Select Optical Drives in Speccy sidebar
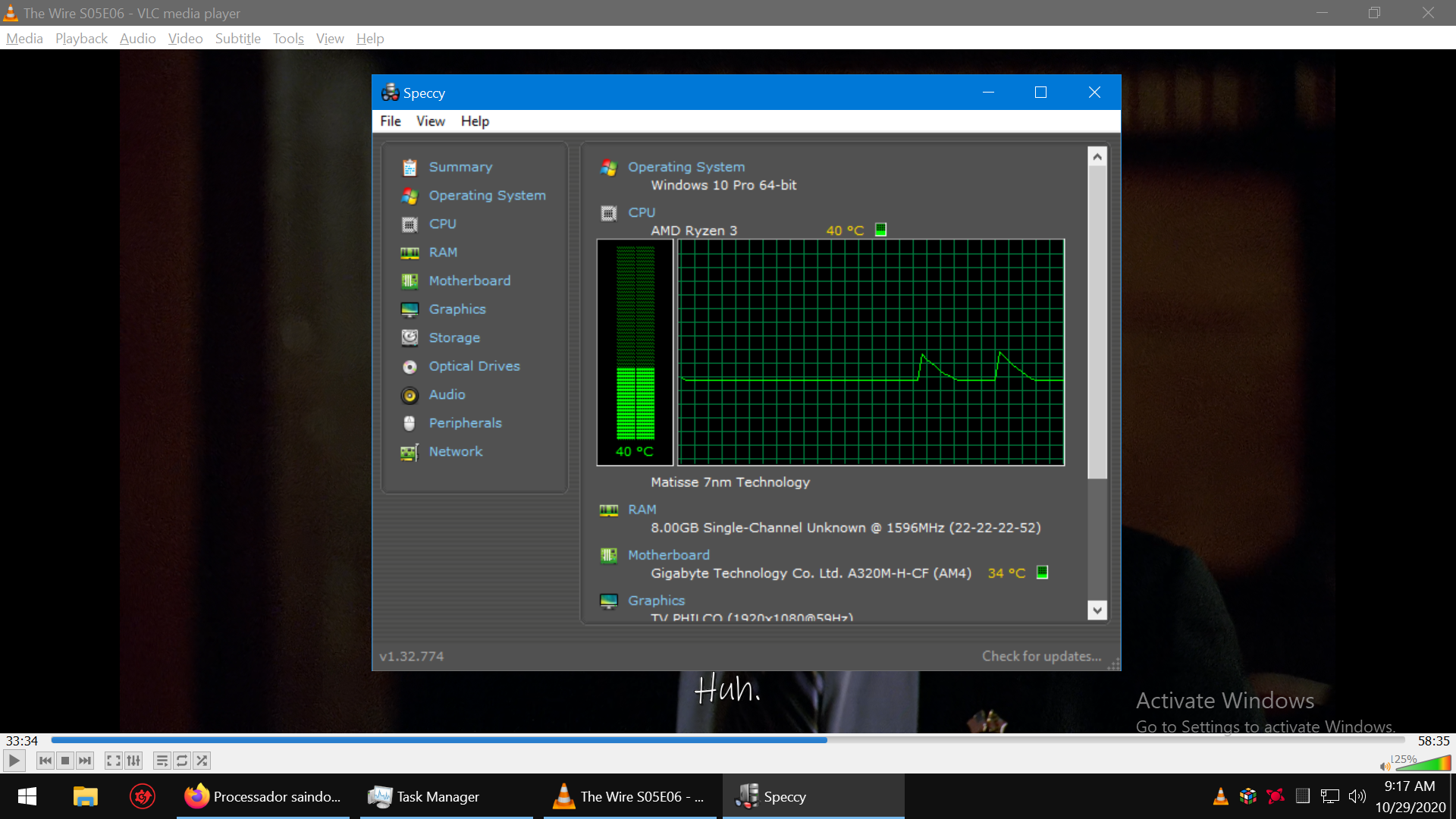Image resolution: width=1456 pixels, height=819 pixels. point(474,366)
